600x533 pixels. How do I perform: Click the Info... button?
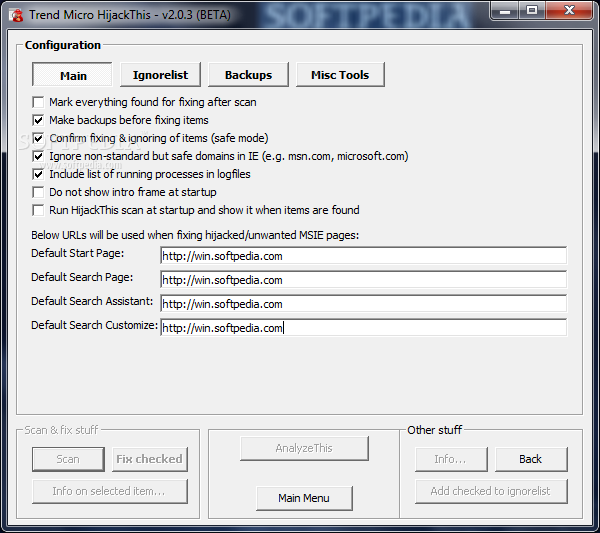pos(451,459)
